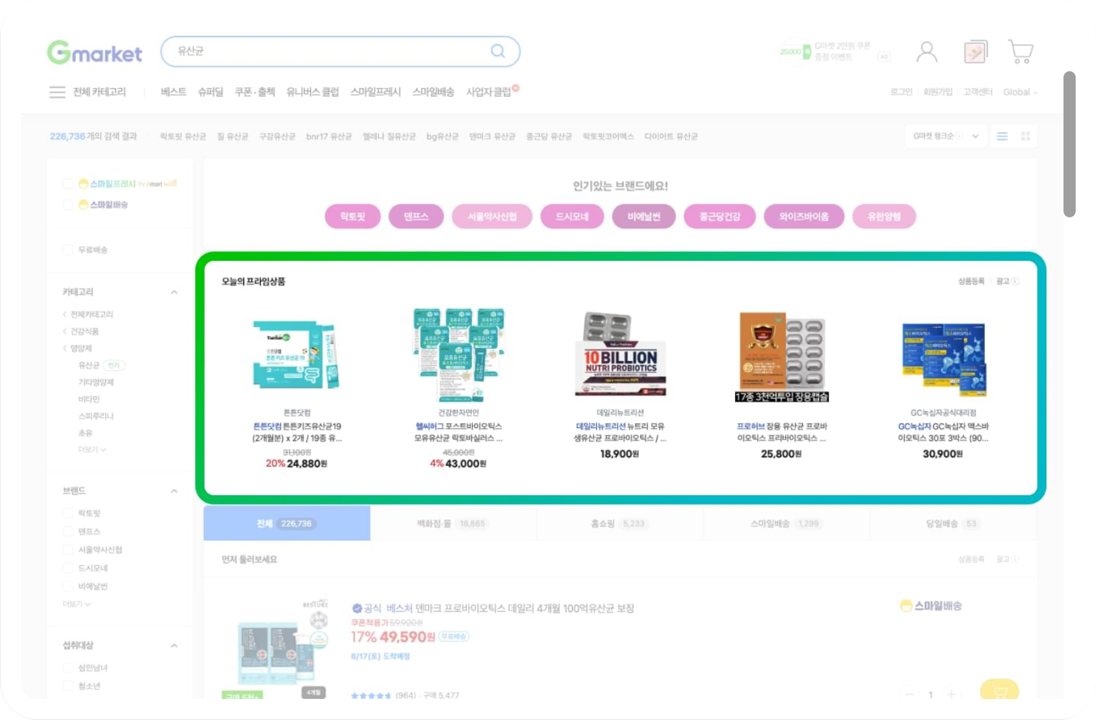Image resolution: width=1096 pixels, height=720 pixels.
Task: Expand 더보기 under the brand list
Action: (x=77, y=604)
